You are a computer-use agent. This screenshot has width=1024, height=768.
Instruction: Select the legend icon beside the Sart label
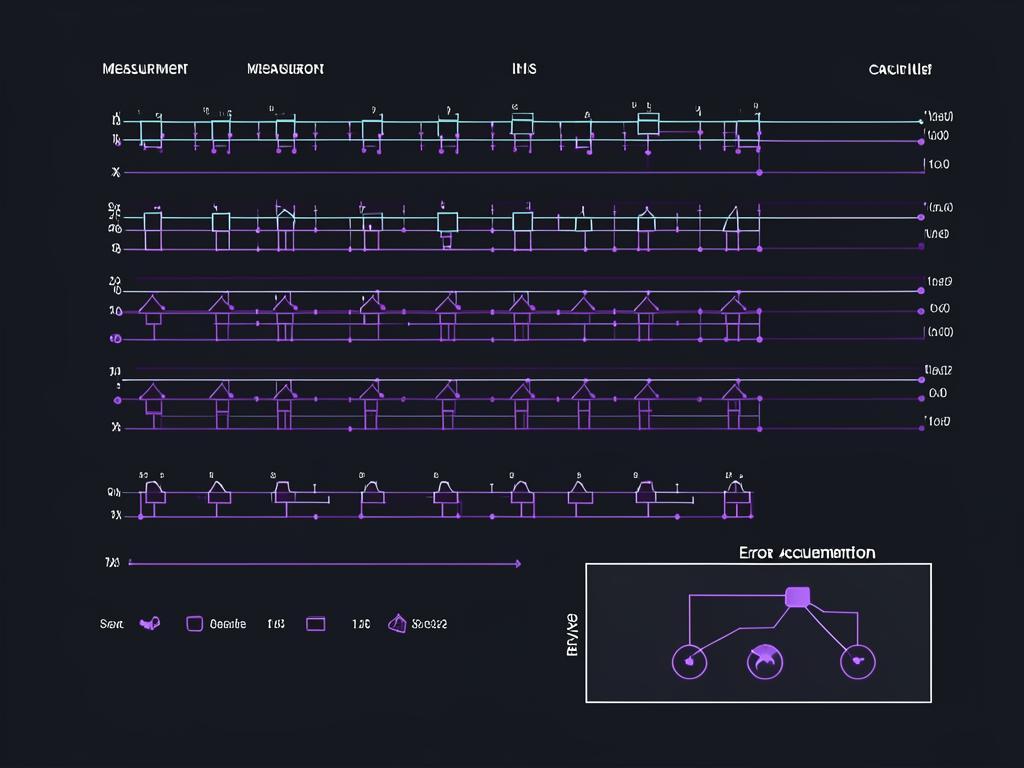click(150, 624)
